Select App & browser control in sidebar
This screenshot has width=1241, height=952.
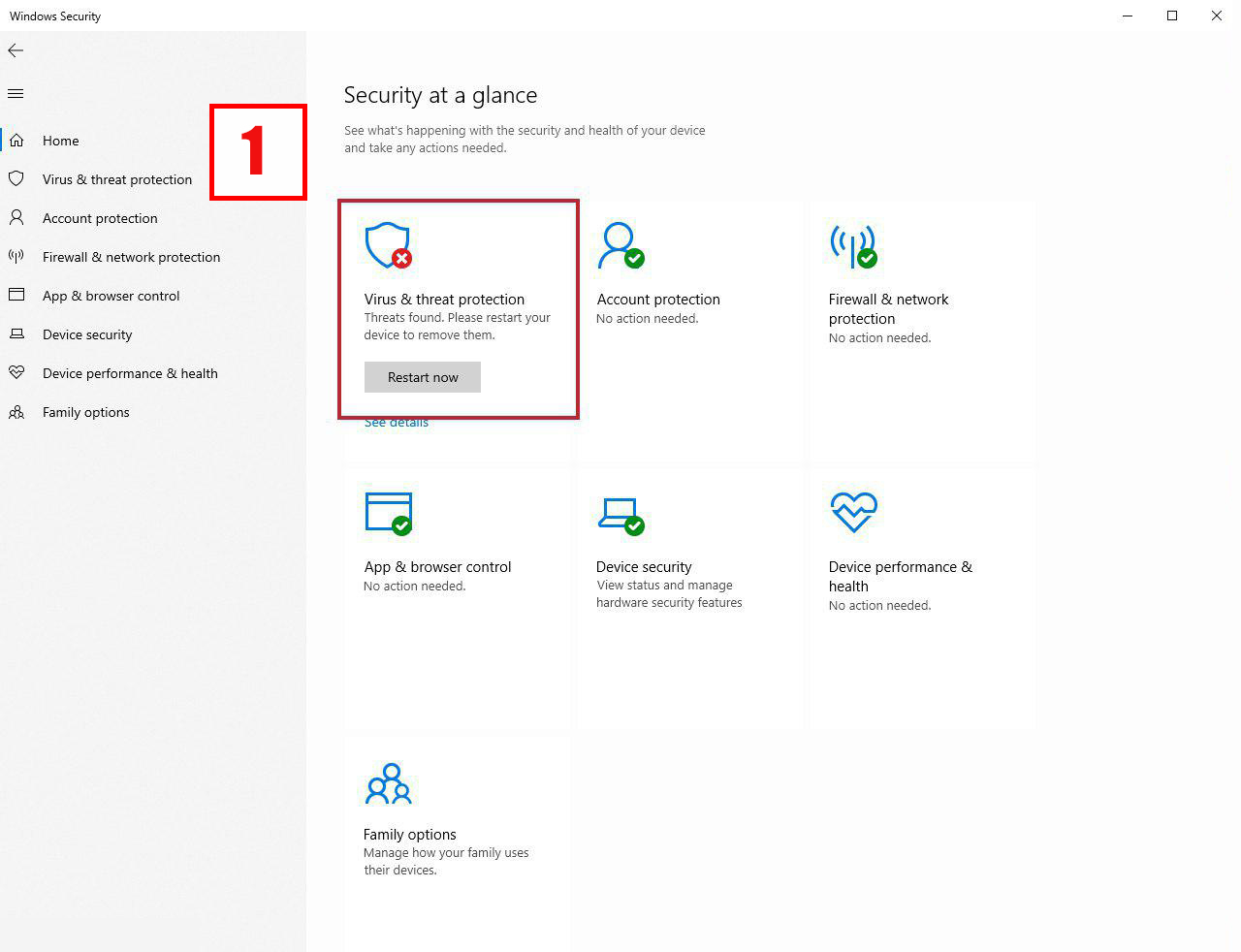111,296
